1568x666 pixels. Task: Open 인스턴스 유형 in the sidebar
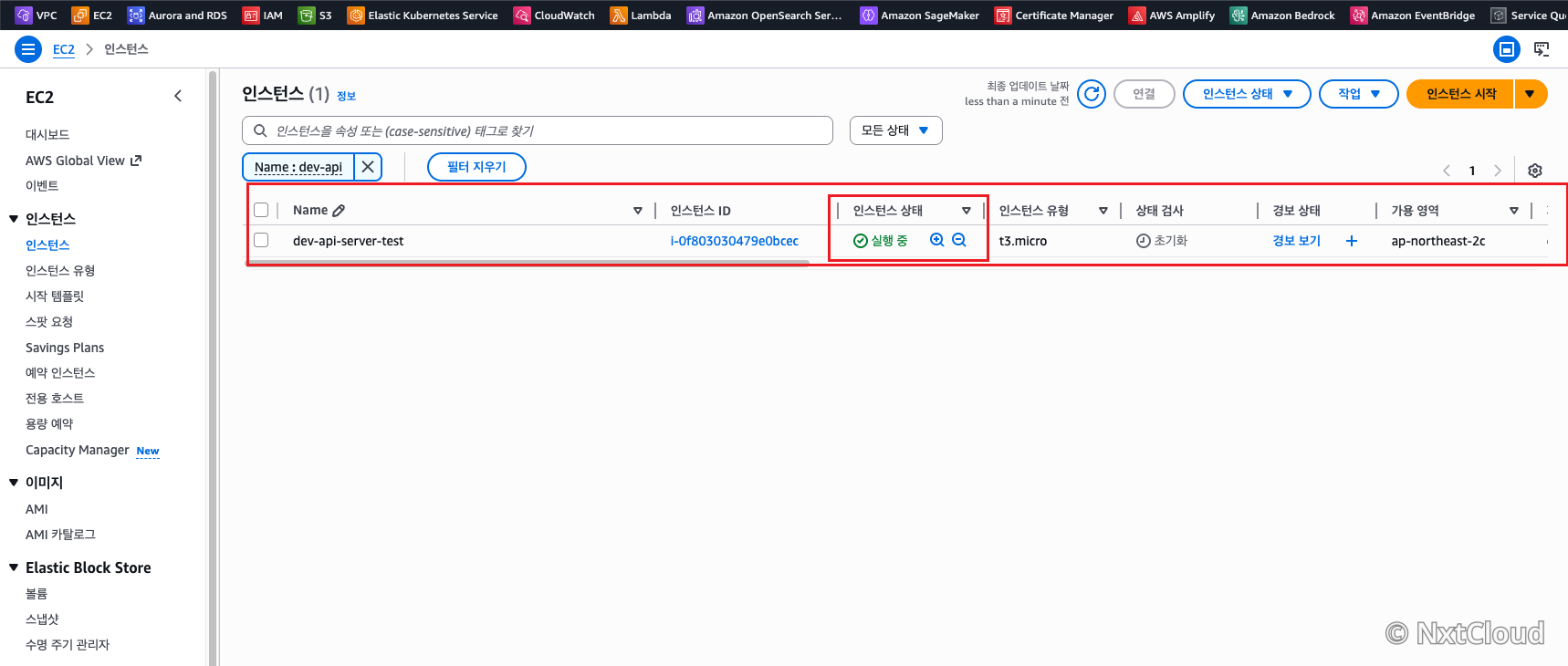coord(60,270)
